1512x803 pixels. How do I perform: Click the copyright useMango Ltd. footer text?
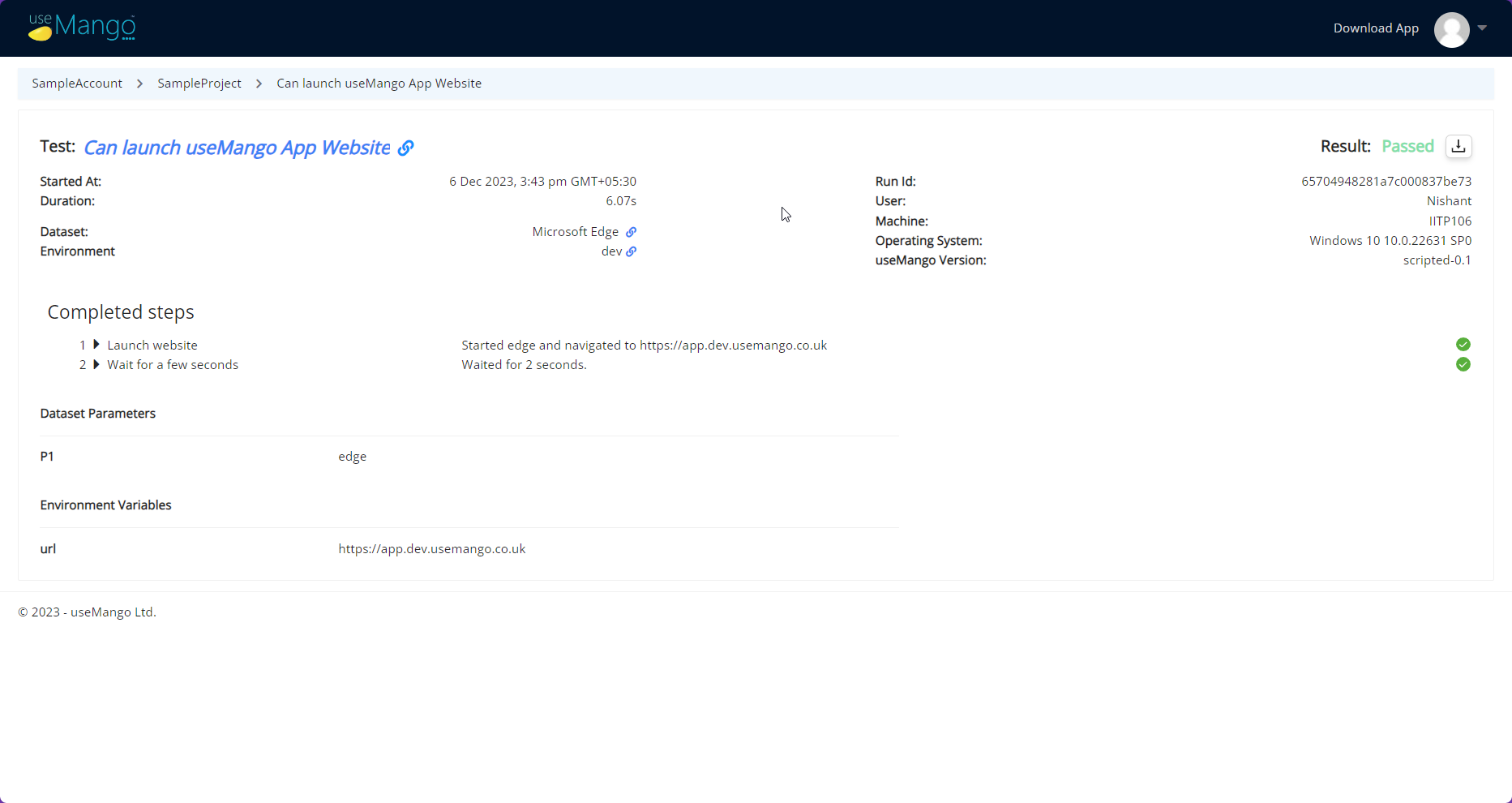(x=87, y=612)
